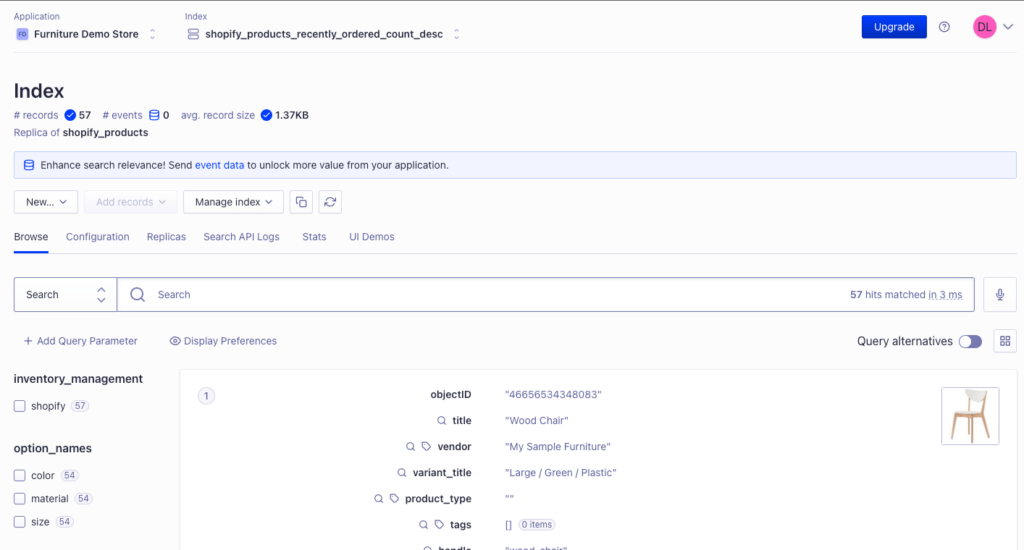
Task: Click the Wood Chair product thumbnail
Action: pos(970,416)
